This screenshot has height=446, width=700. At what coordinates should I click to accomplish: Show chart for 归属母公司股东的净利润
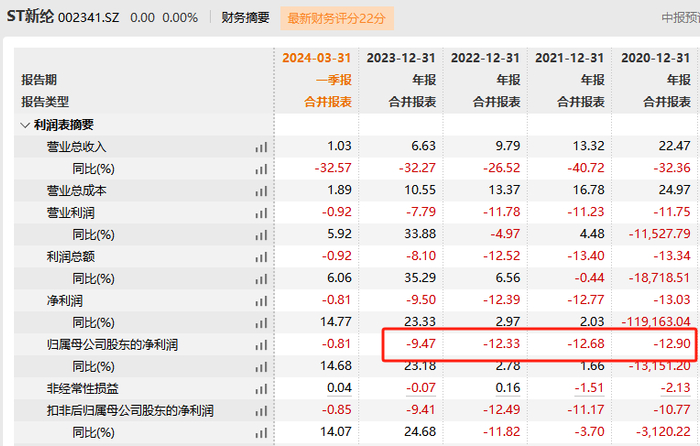262,345
